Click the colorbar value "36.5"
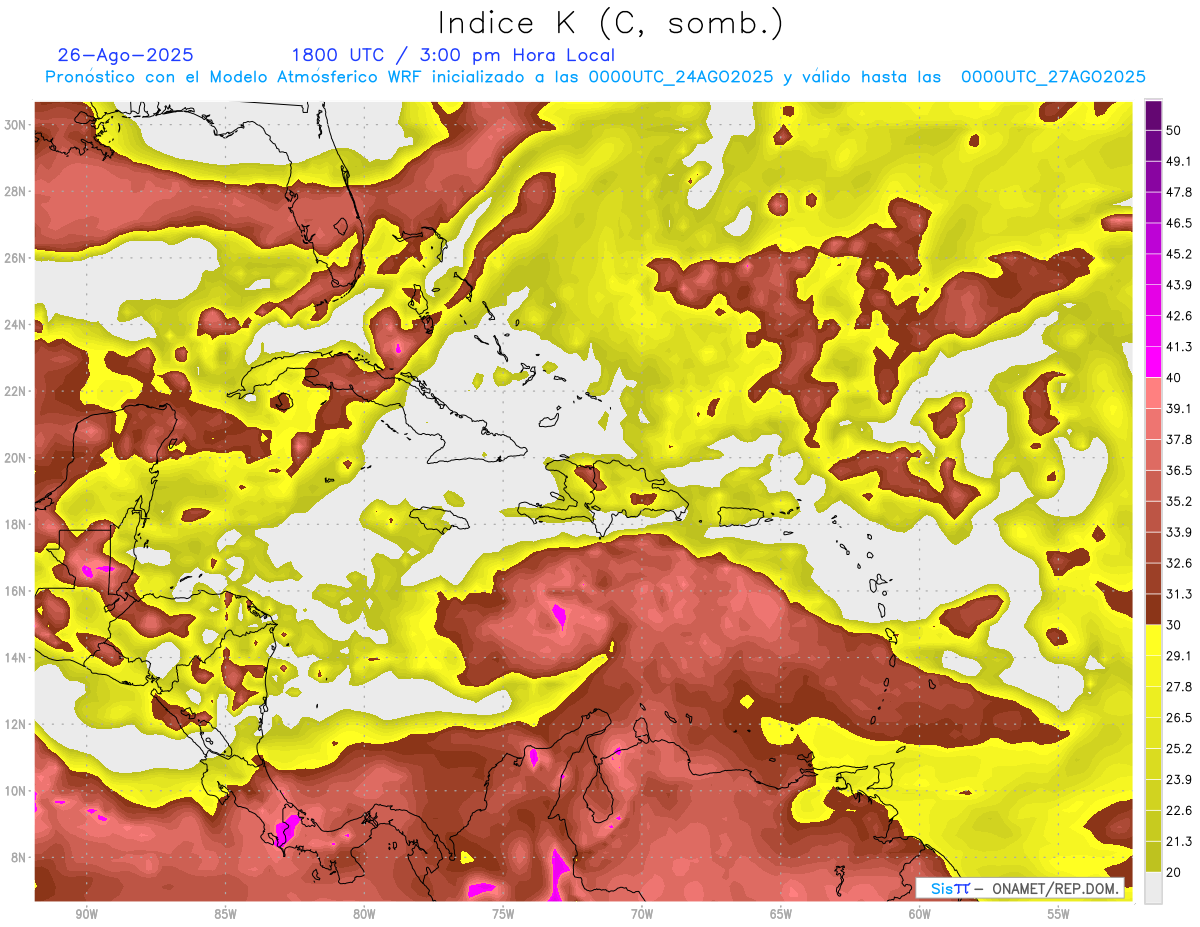 tap(1179, 471)
